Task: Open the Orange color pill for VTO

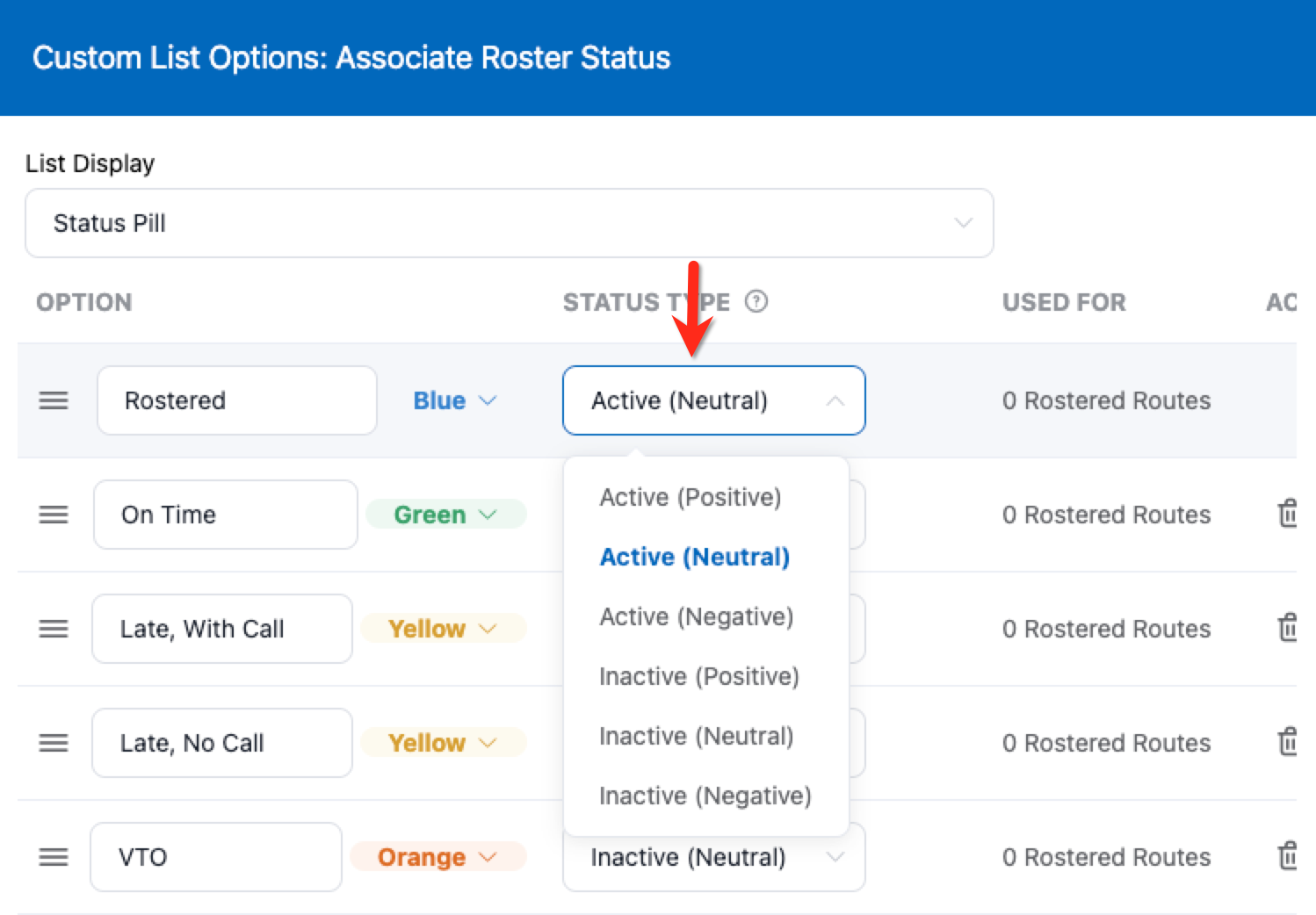Action: pyautogui.click(x=437, y=857)
